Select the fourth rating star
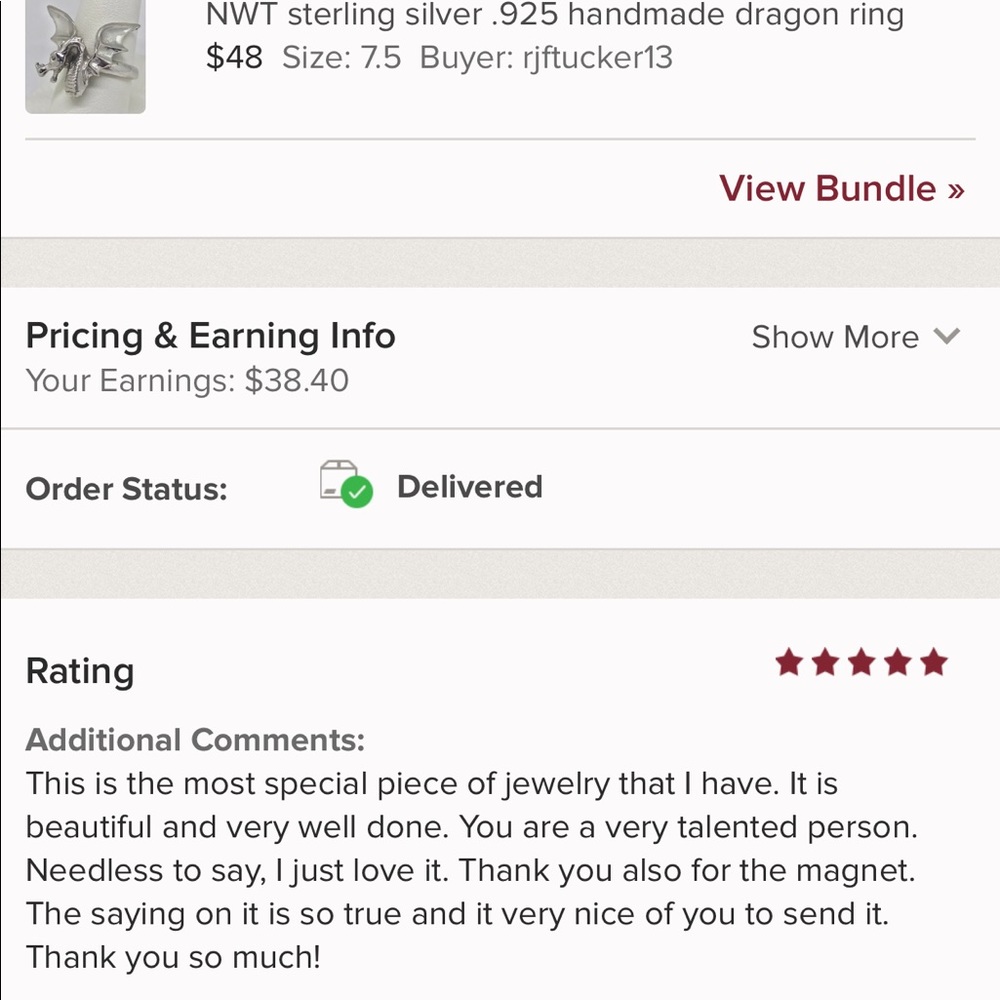The image size is (1000, 1000). (x=896, y=661)
